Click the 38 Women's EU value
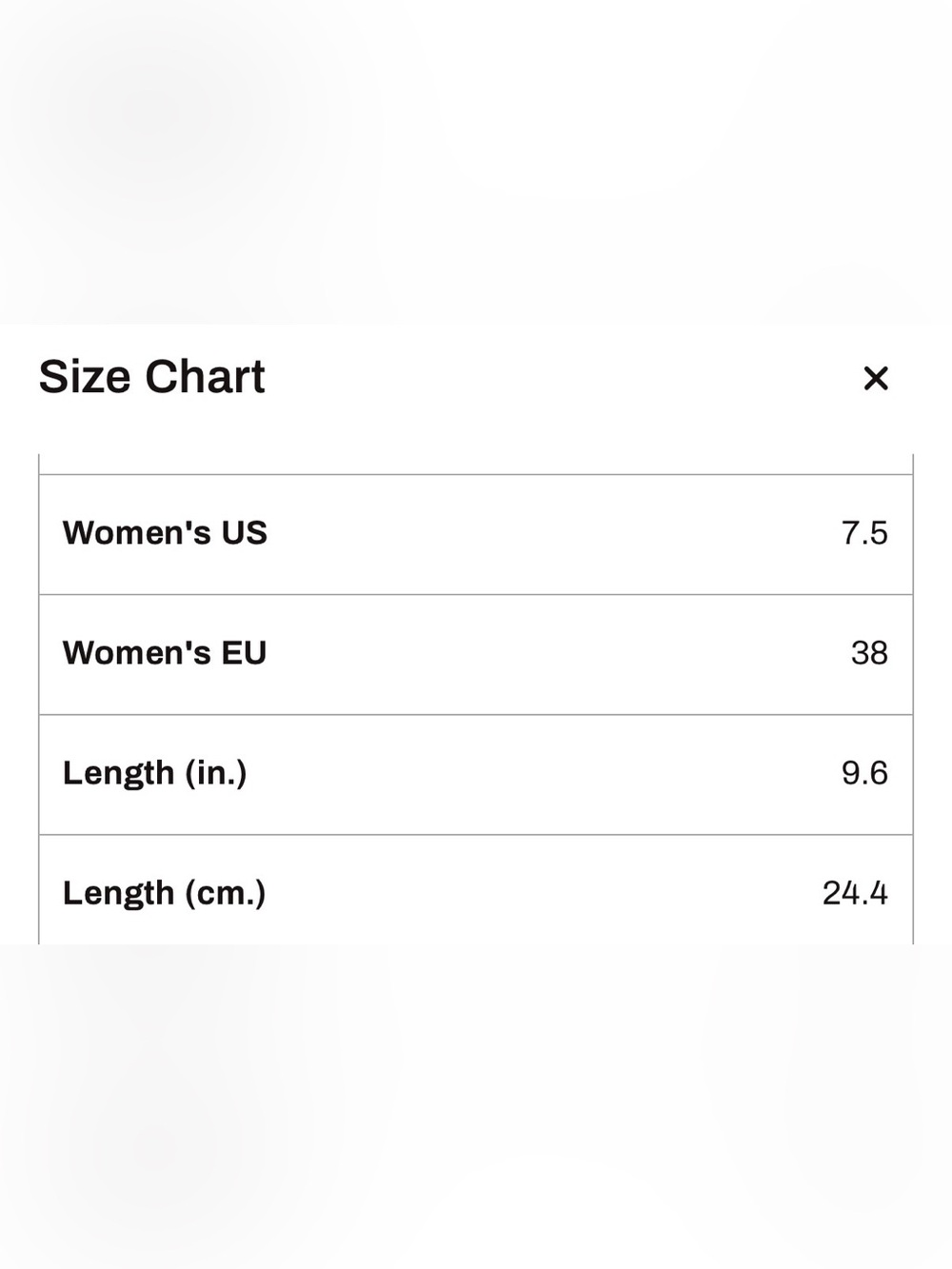 (x=869, y=653)
